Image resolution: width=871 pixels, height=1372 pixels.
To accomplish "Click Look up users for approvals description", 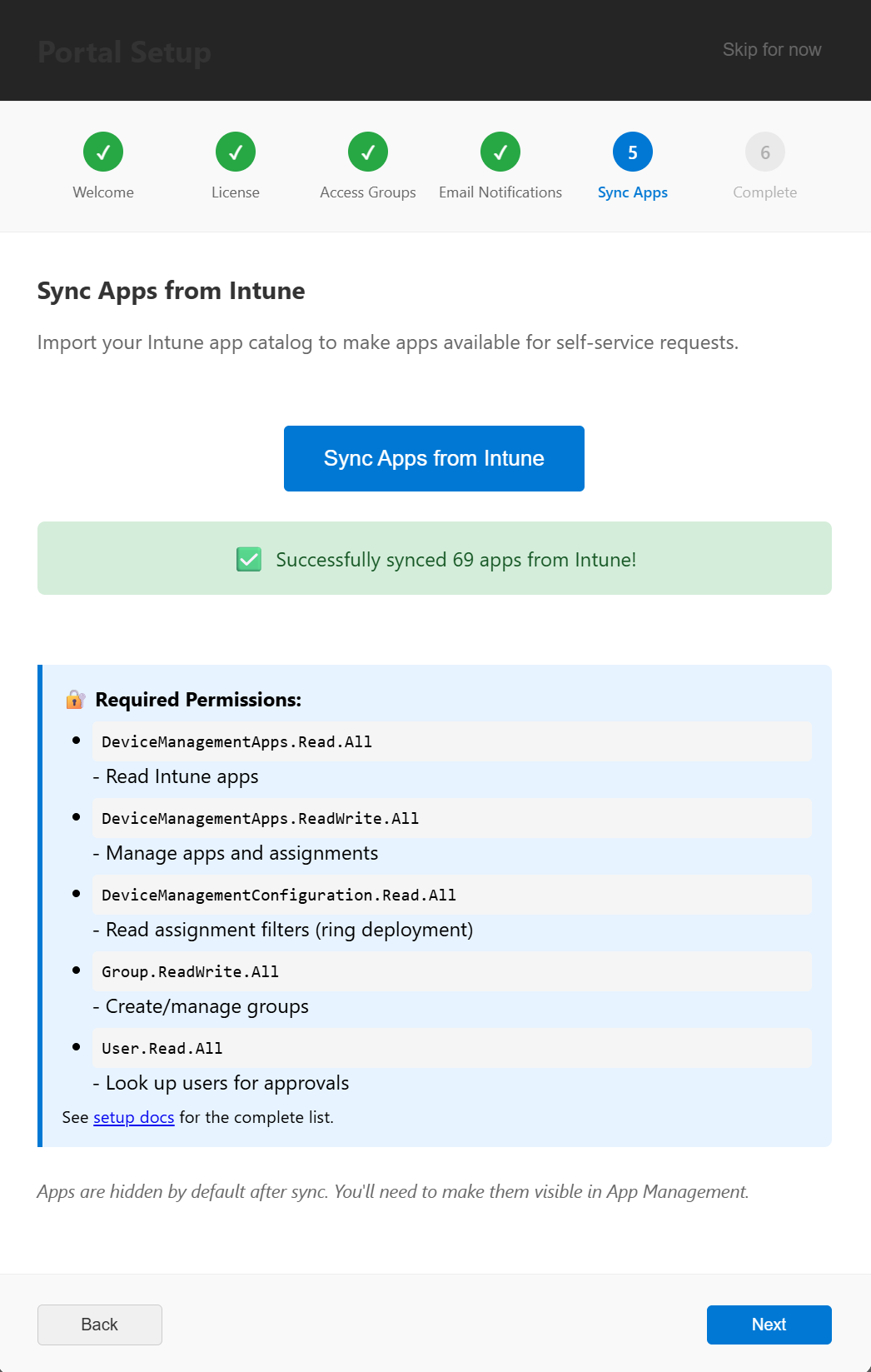I will coord(221,1083).
